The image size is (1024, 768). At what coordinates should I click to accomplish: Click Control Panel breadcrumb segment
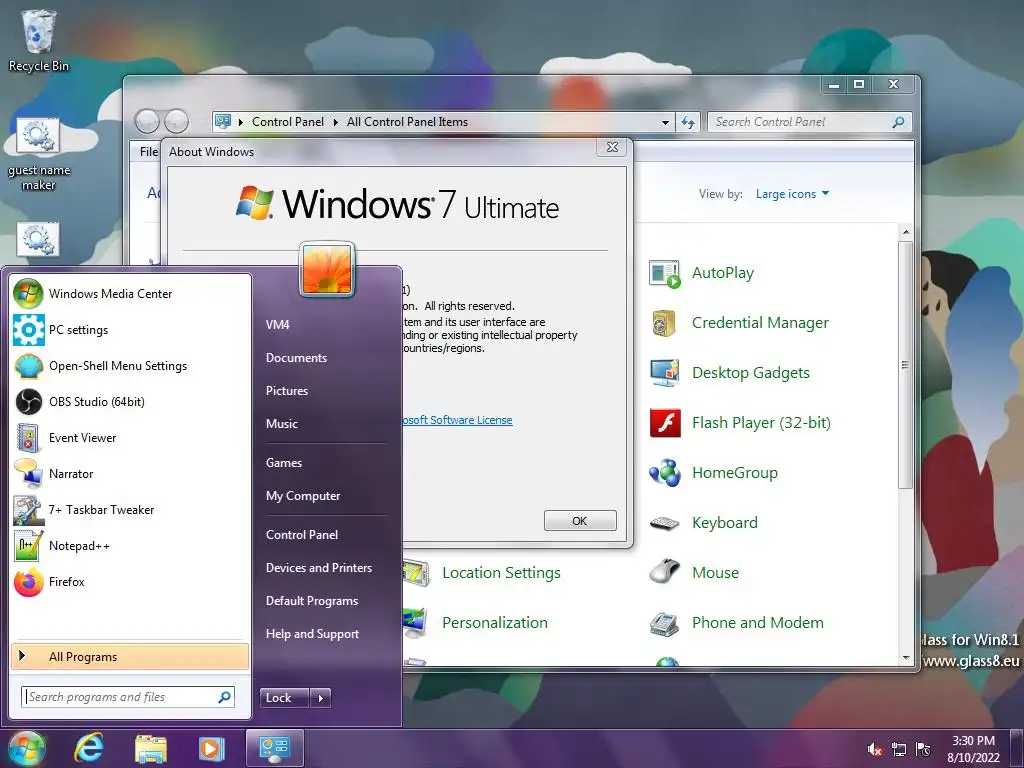288,122
